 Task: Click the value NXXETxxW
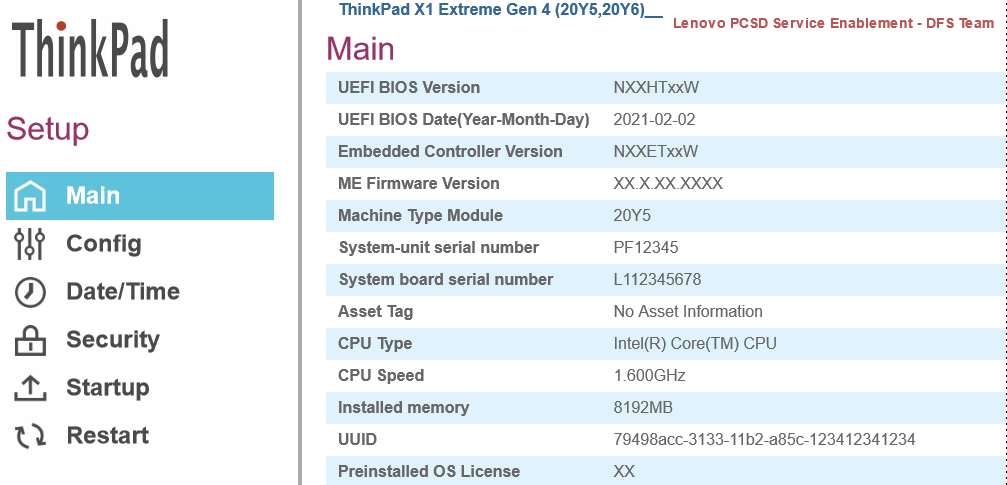pyautogui.click(x=656, y=152)
